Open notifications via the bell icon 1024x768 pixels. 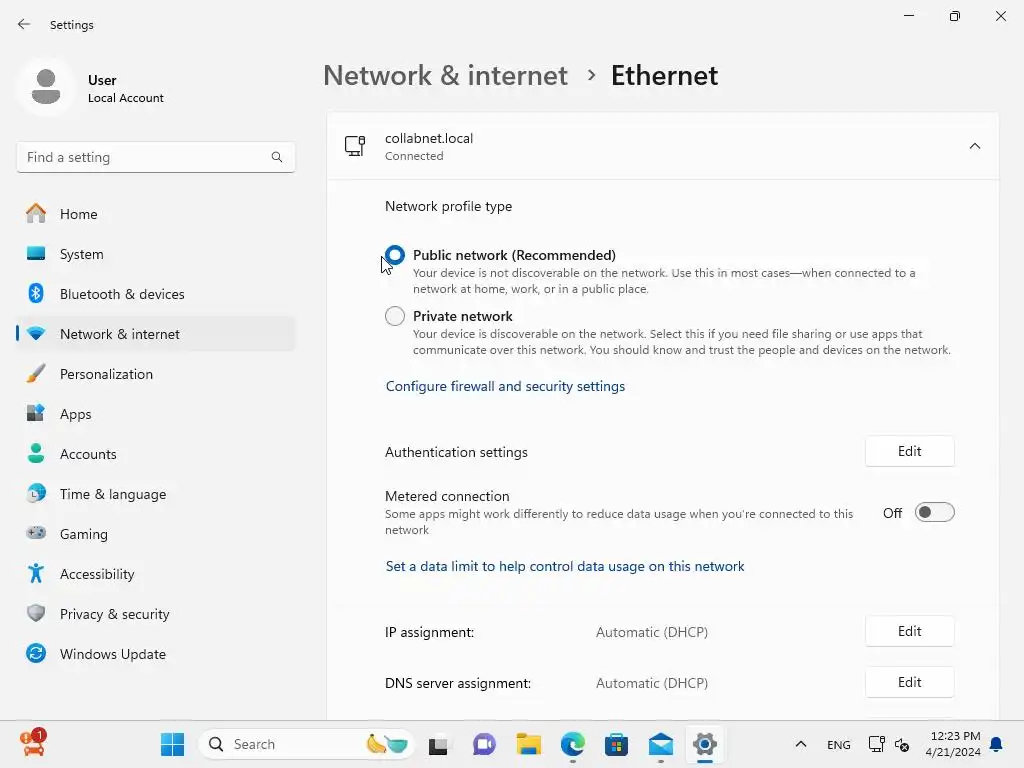click(x=997, y=744)
